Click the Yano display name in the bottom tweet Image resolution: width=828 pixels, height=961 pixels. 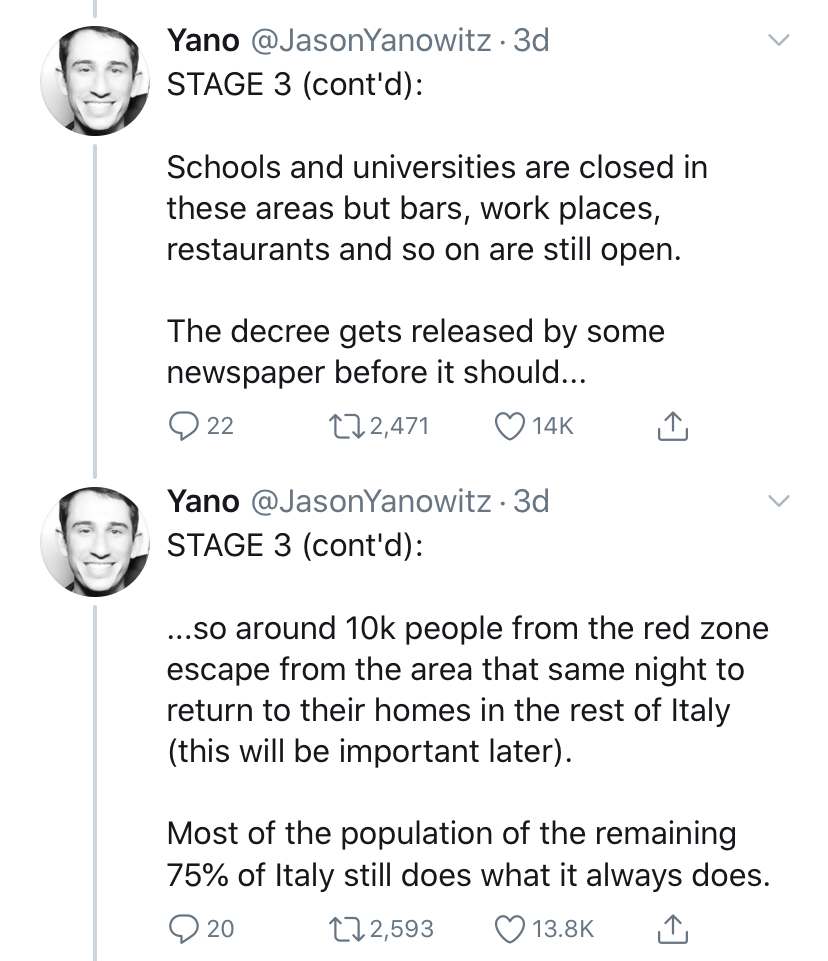pos(203,501)
